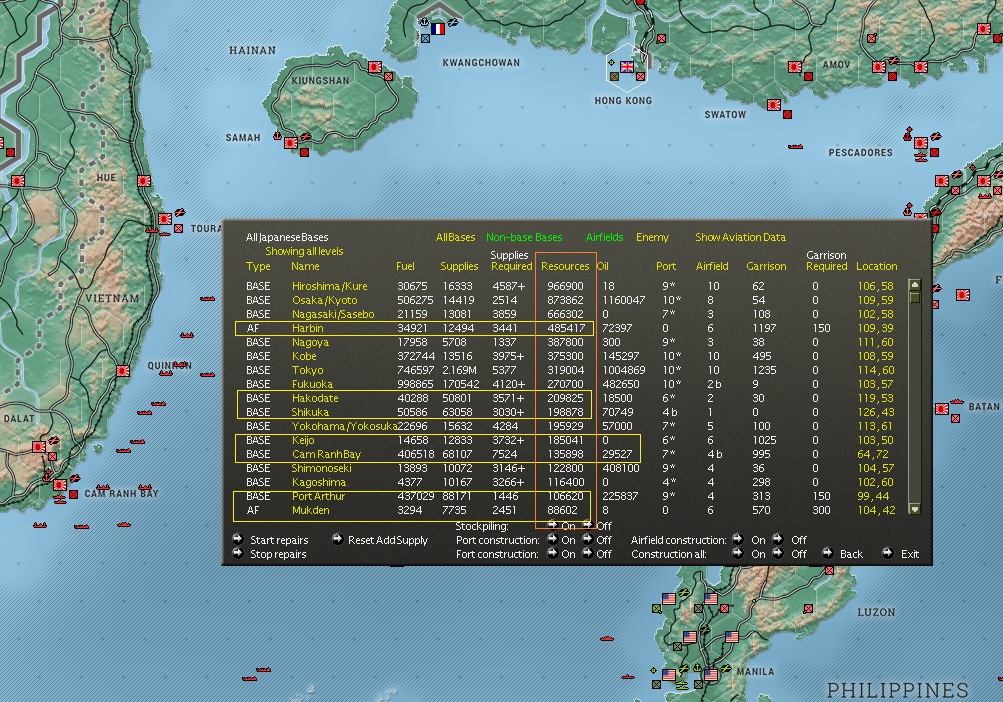Click the British flag at Hong Kong

(627, 67)
